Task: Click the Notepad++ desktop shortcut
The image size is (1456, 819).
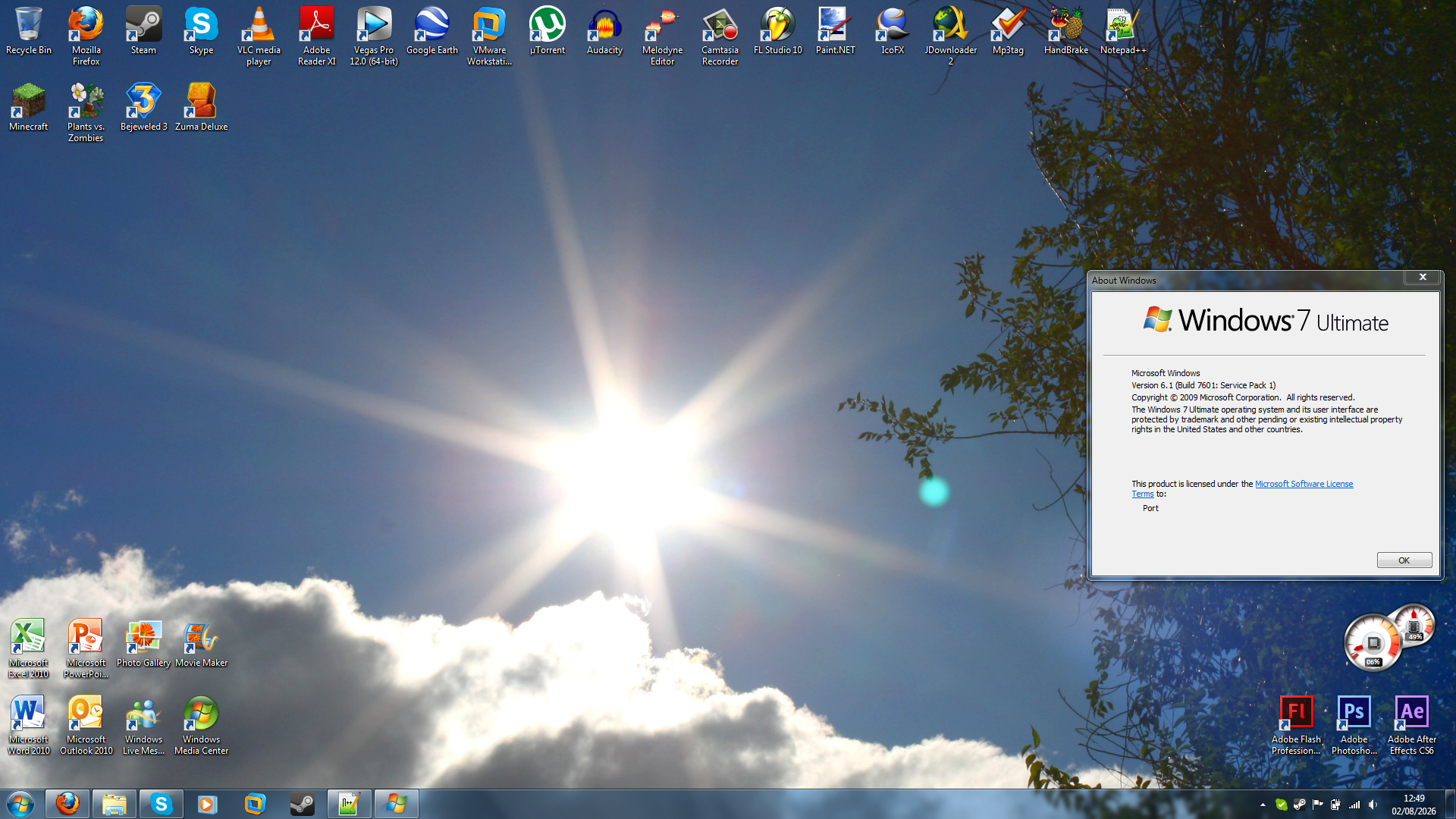Action: (x=1123, y=31)
